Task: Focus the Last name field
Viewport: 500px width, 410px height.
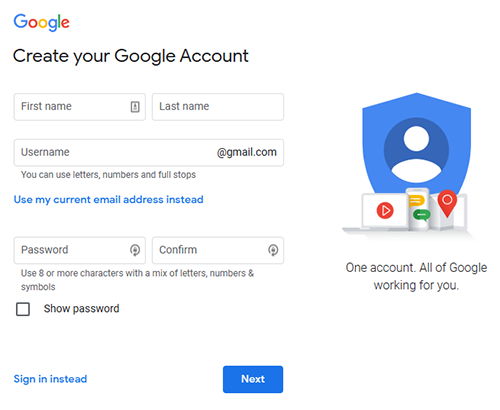Action: [218, 107]
